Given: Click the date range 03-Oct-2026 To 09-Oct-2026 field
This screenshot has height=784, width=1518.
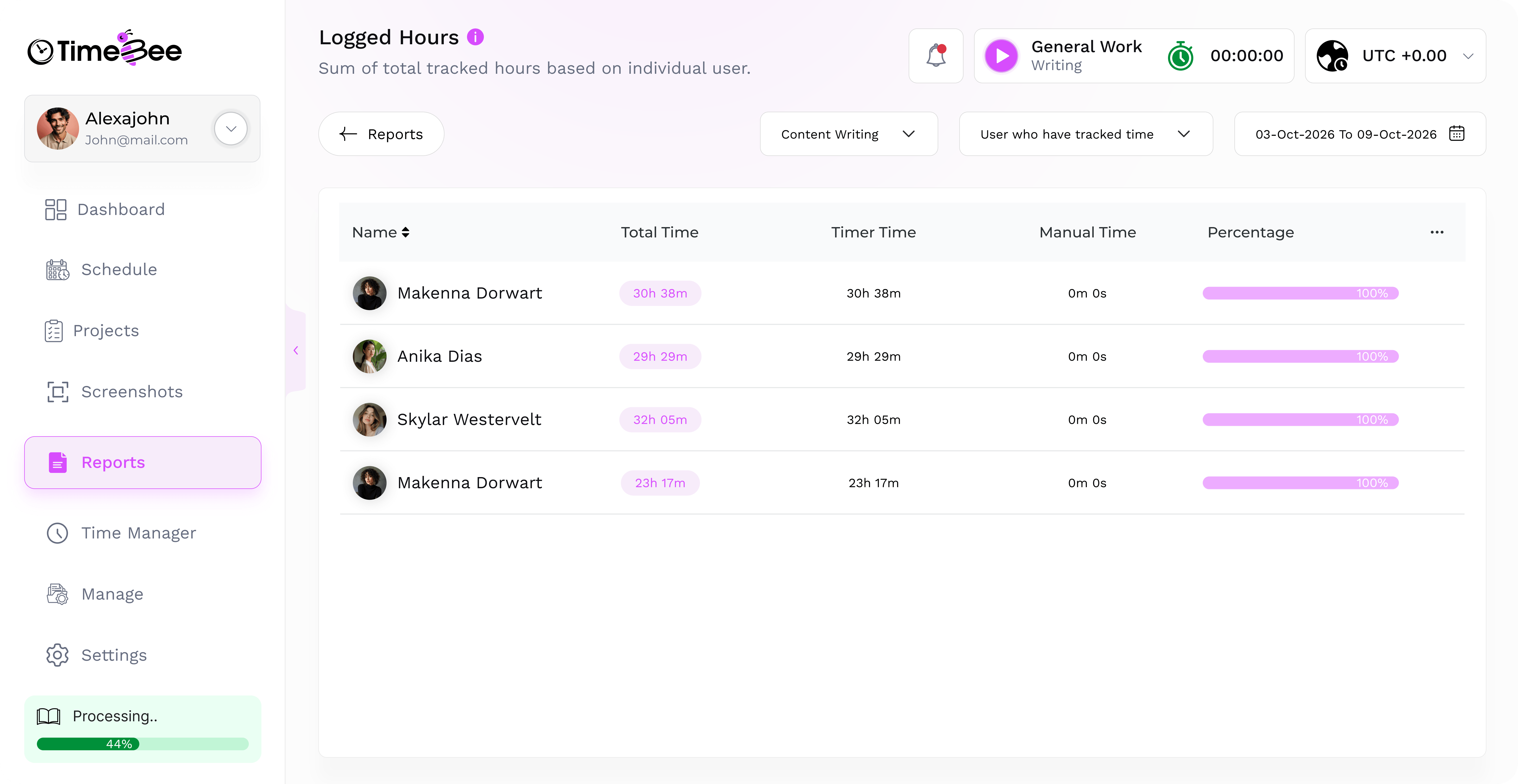Looking at the screenshot, I should pyautogui.click(x=1360, y=134).
